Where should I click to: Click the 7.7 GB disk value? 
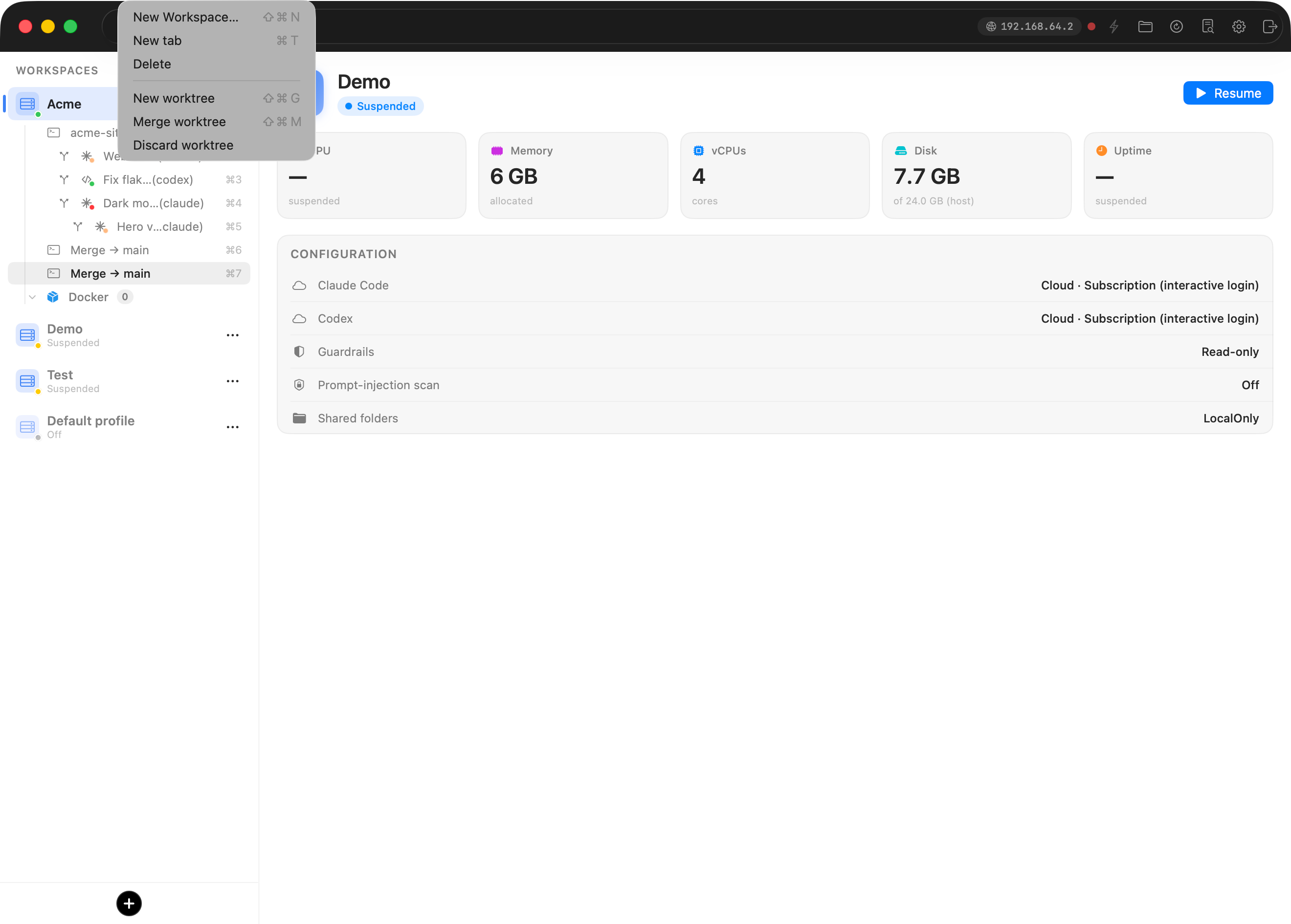click(x=926, y=176)
